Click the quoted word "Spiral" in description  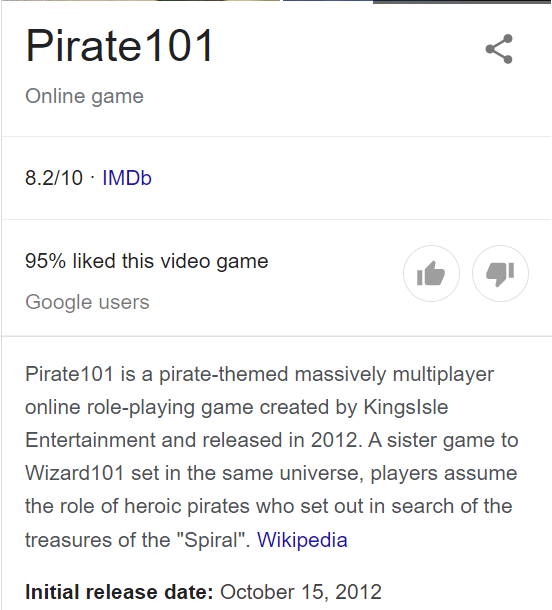[x=213, y=540]
